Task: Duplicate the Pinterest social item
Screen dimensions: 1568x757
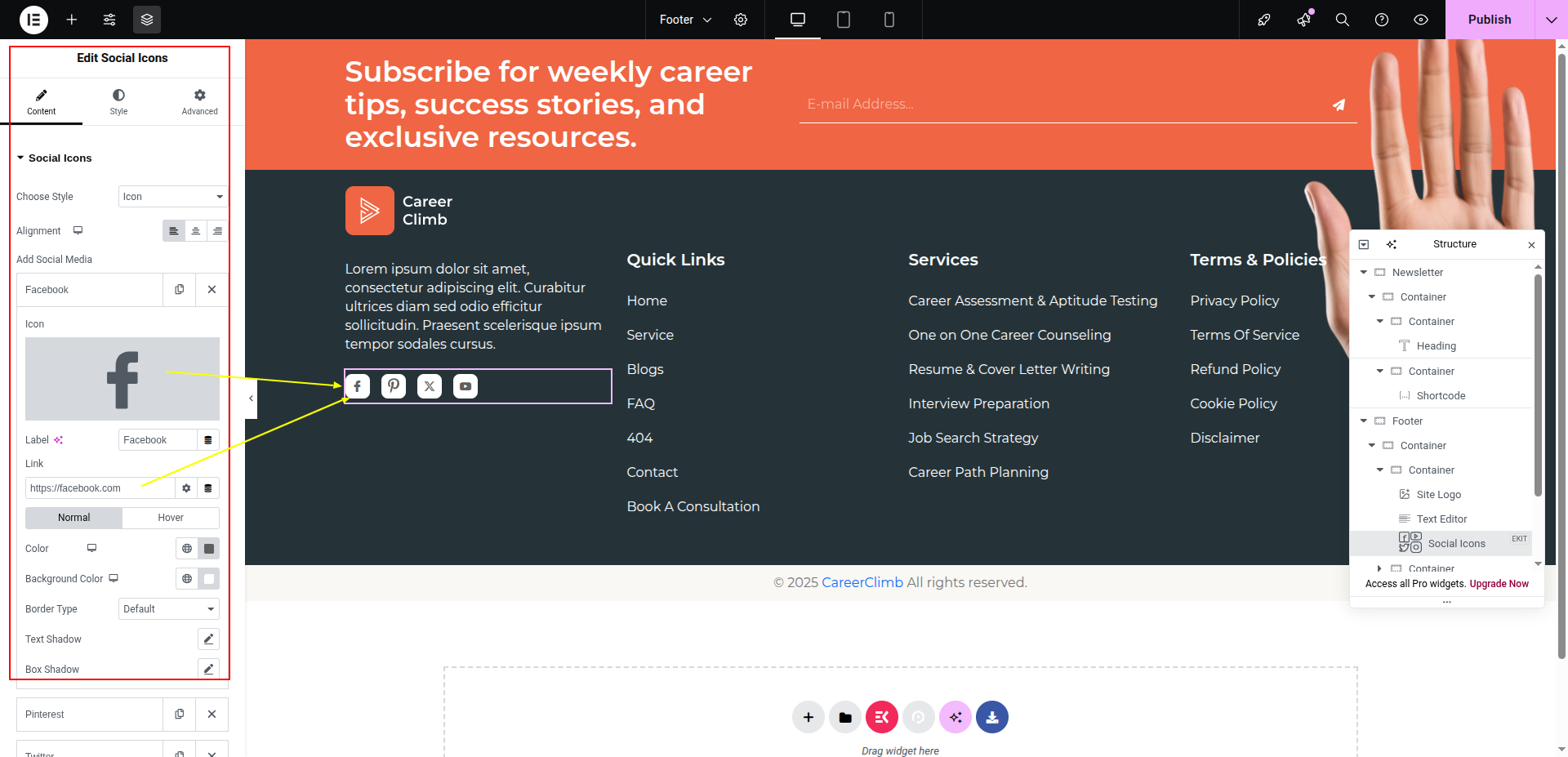Action: (x=180, y=714)
